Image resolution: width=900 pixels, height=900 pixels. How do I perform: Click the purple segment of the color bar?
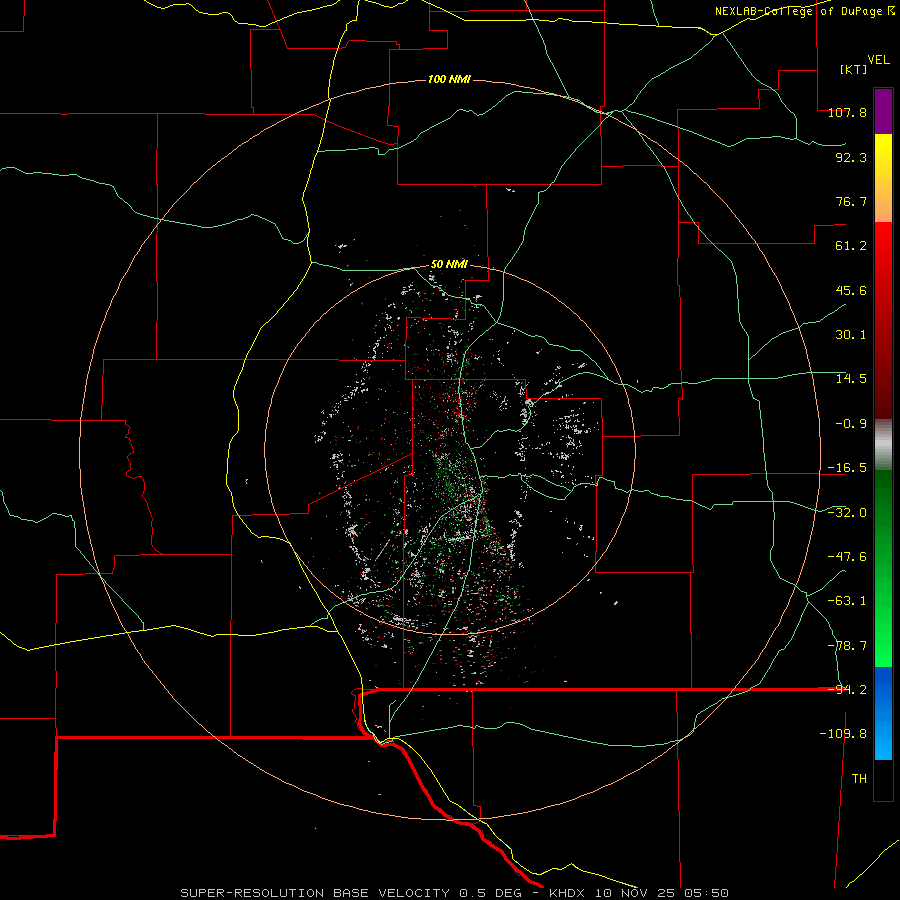click(883, 112)
